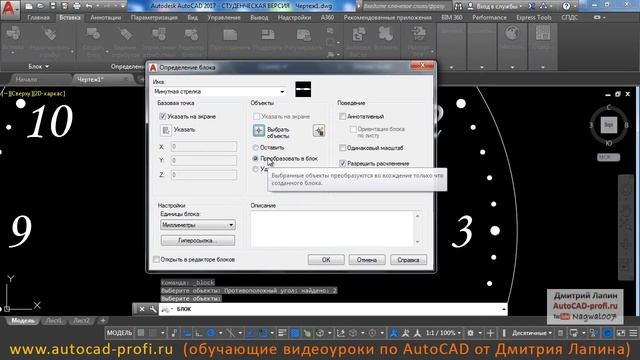Open the 1:1 / 100% annotation scale dropdown

pyautogui.click(x=443, y=333)
